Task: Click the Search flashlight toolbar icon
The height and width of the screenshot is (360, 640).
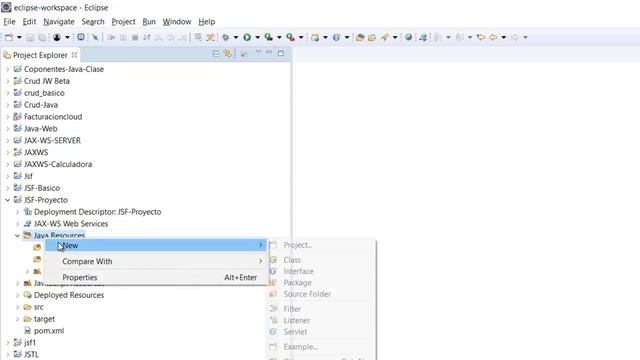Action: [384, 37]
